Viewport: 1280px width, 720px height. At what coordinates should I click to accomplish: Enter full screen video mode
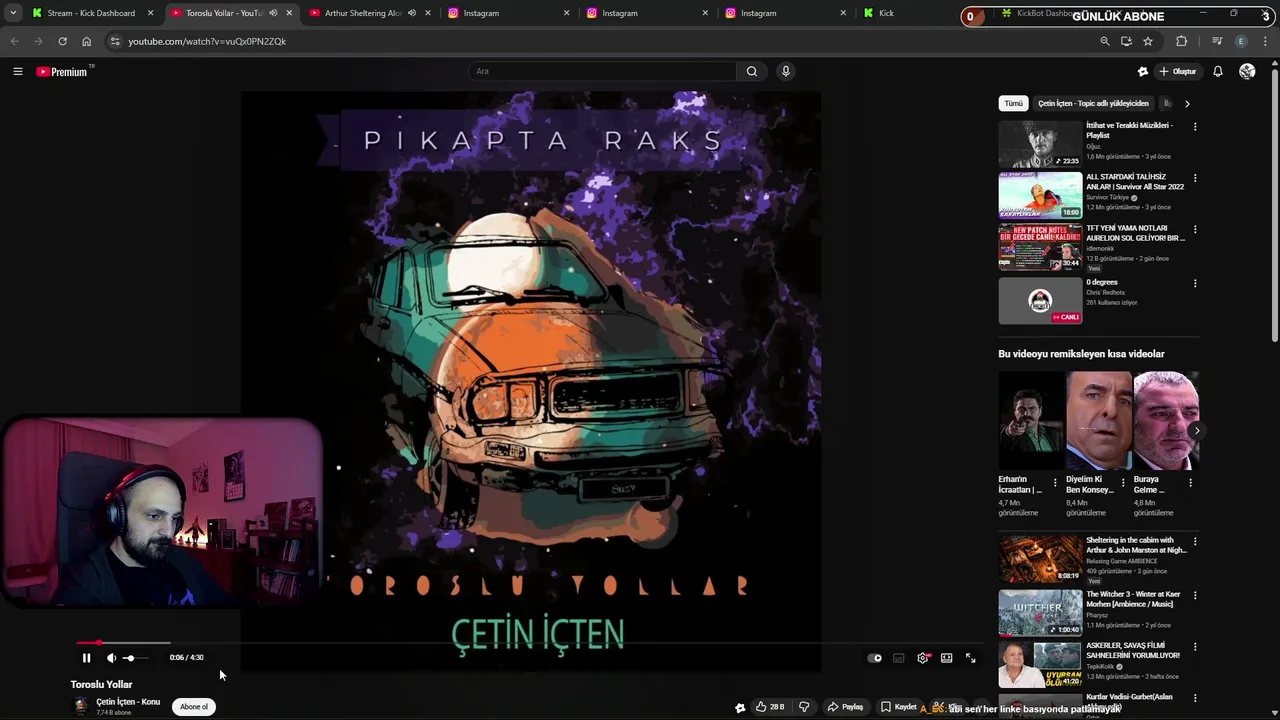tap(970, 658)
